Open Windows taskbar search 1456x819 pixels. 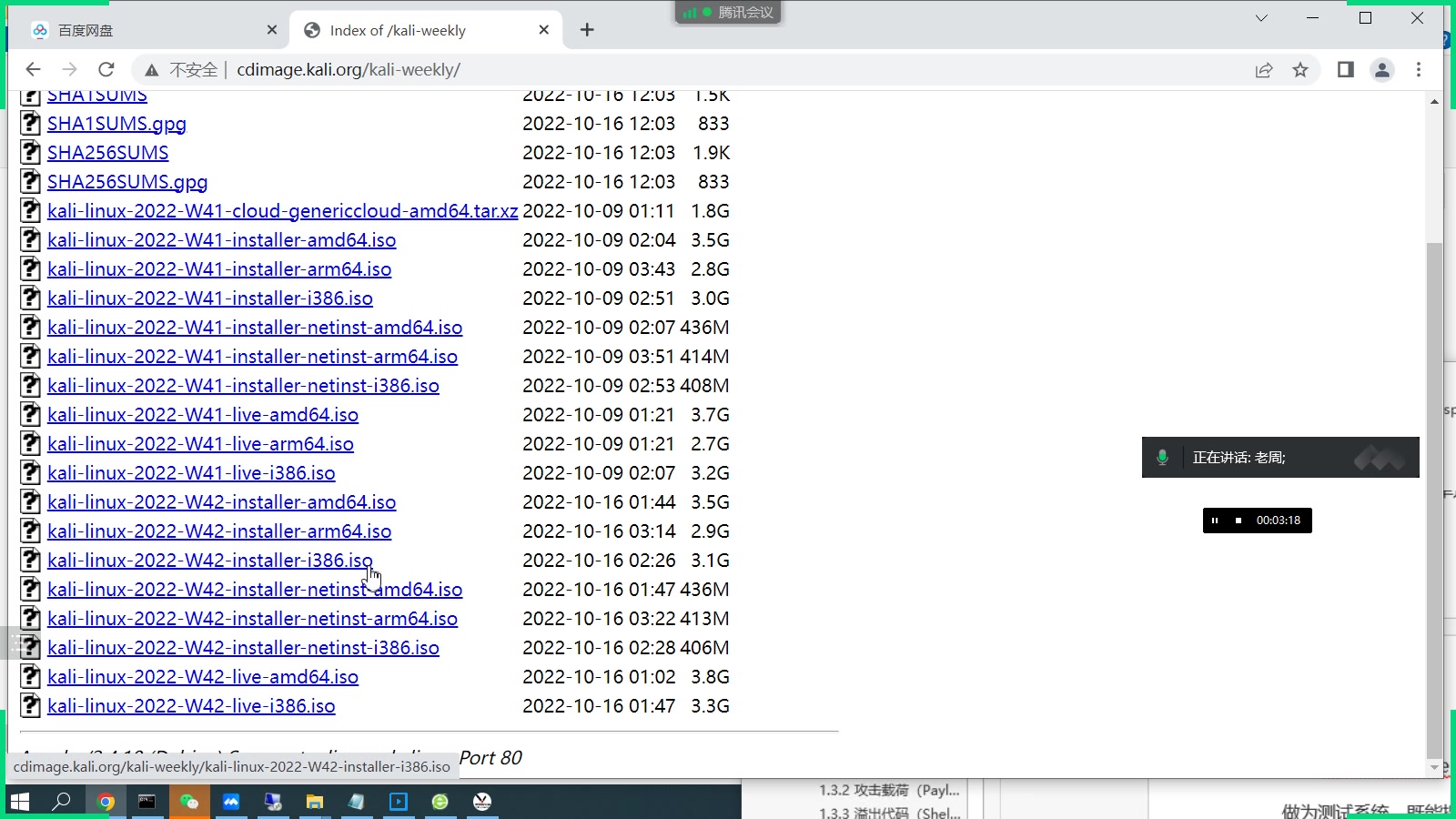pyautogui.click(x=62, y=802)
